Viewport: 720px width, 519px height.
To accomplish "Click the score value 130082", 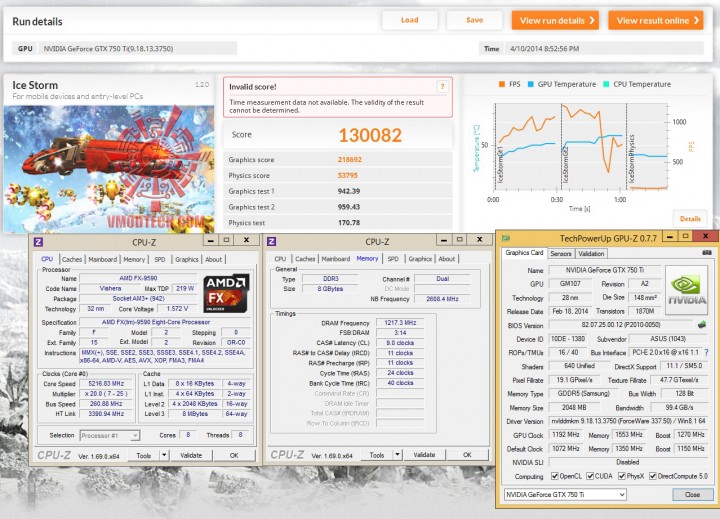I will click(370, 135).
